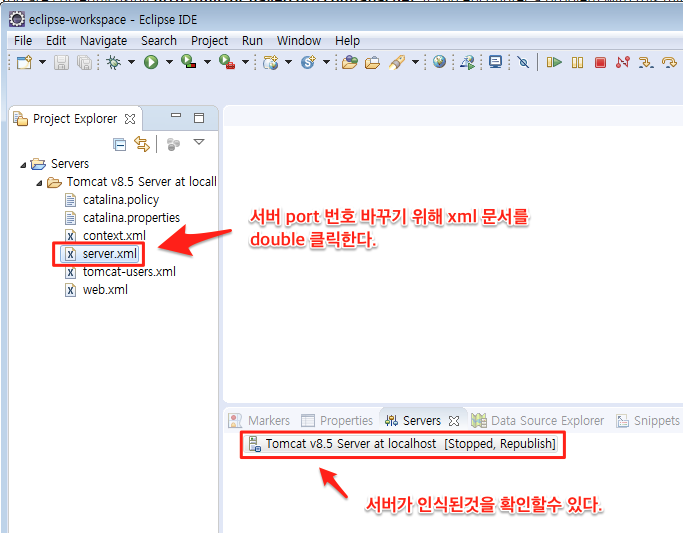Click the Focus on Active Task icon in Project Explorer

(173, 144)
